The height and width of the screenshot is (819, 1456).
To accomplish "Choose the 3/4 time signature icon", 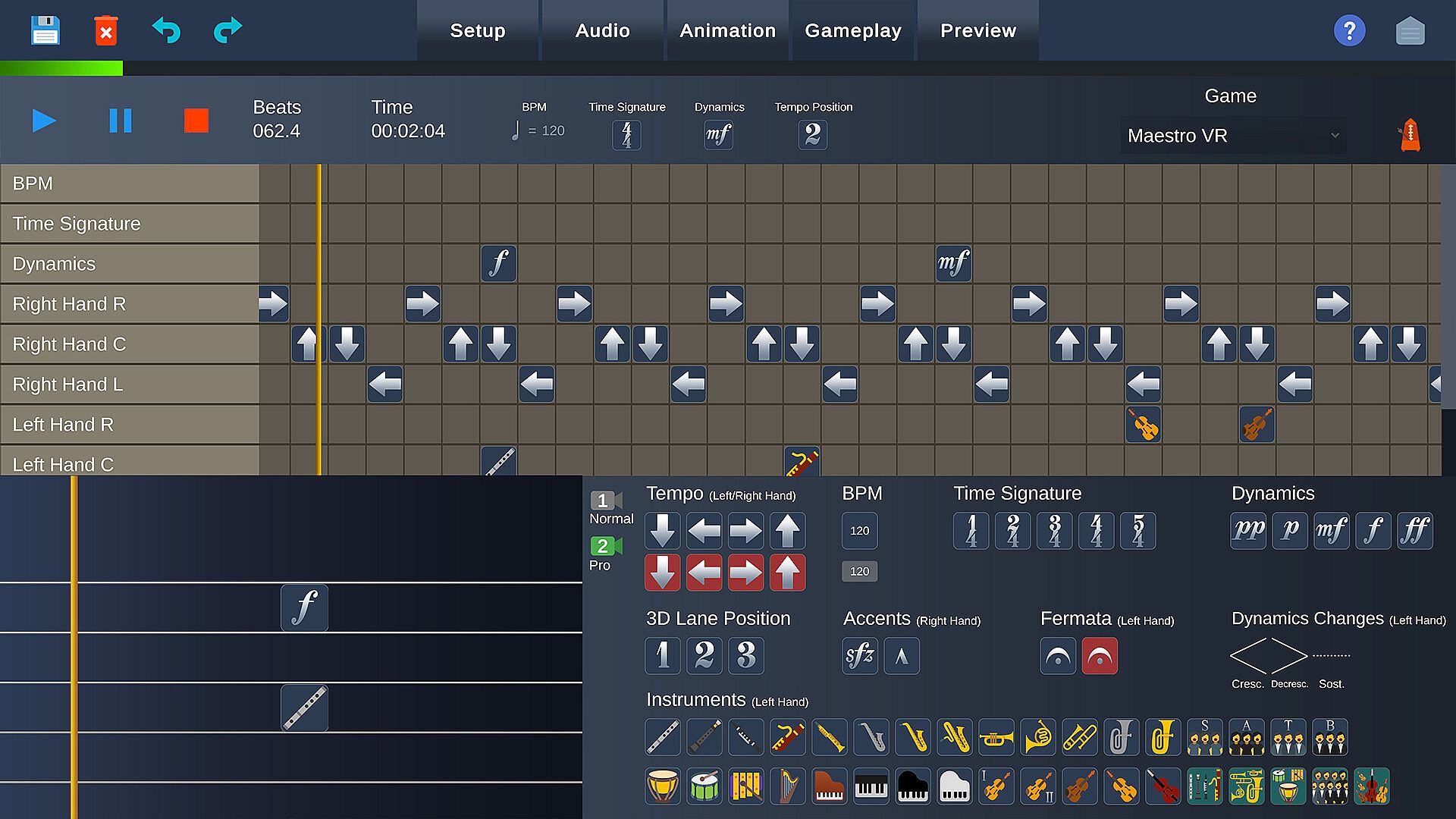I will pyautogui.click(x=1054, y=531).
